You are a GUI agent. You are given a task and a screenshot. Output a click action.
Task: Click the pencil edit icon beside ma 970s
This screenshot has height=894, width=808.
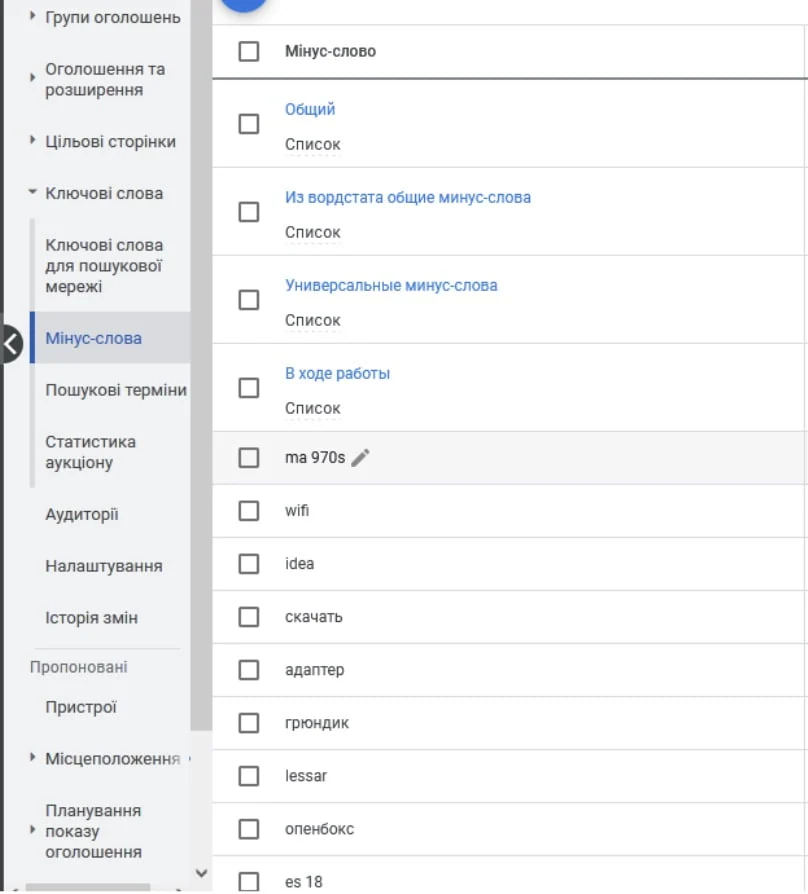tap(360, 458)
